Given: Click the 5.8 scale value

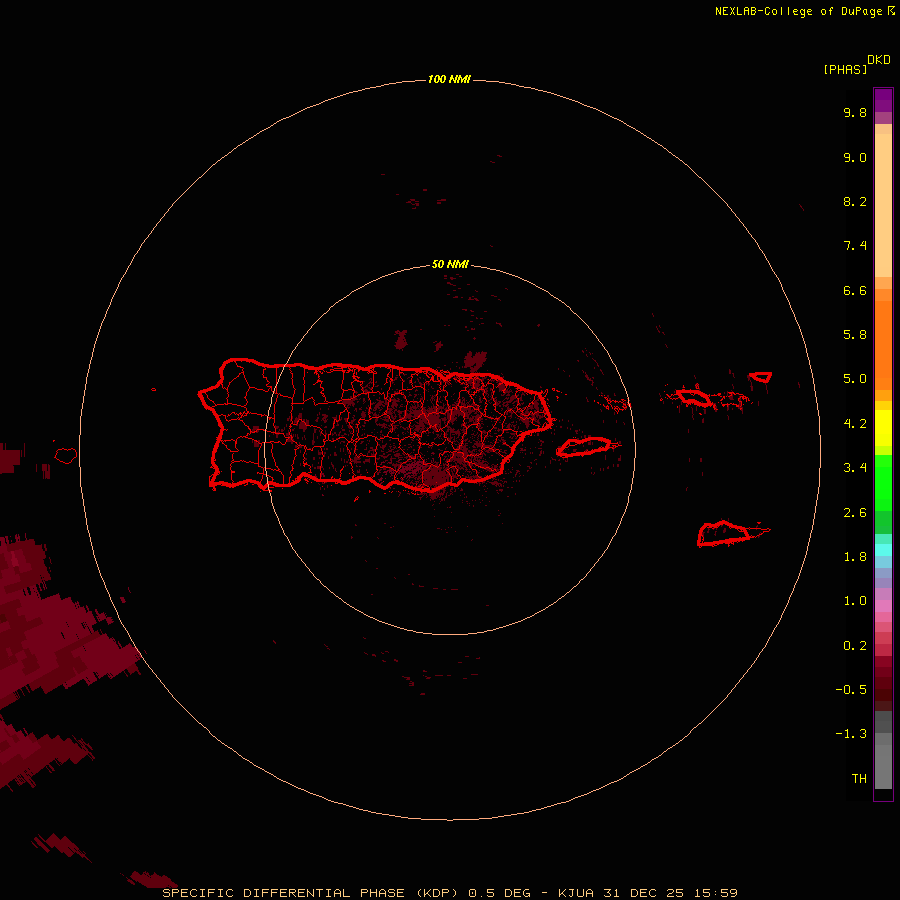Looking at the screenshot, I should point(855,335).
